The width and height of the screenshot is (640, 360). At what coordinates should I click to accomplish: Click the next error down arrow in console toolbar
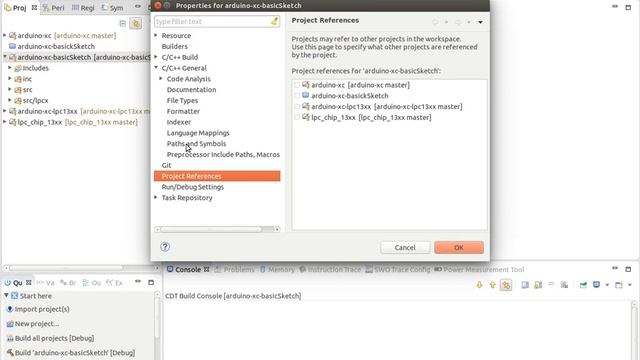479,284
